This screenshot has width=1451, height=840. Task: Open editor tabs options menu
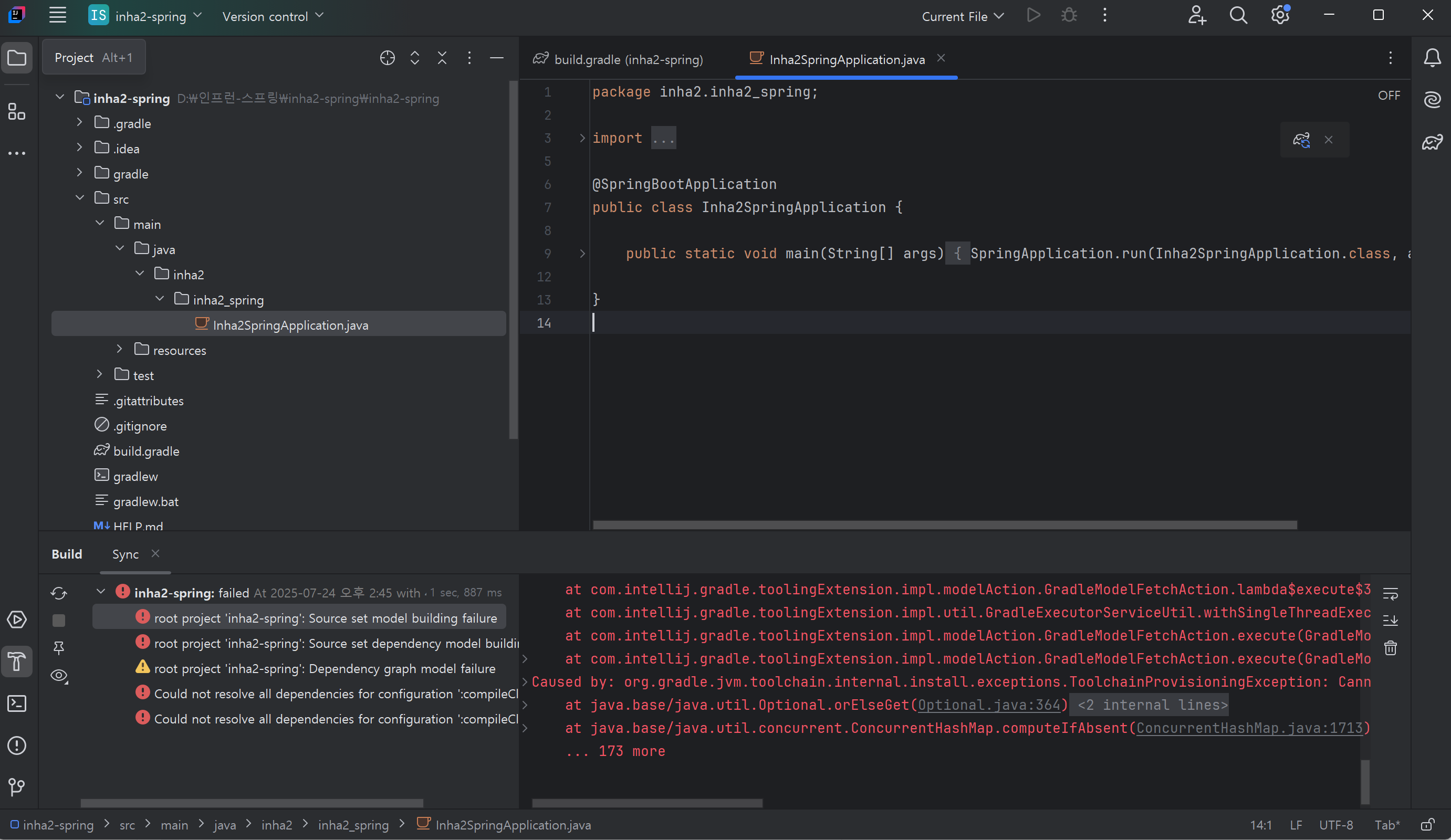pos(1390,58)
